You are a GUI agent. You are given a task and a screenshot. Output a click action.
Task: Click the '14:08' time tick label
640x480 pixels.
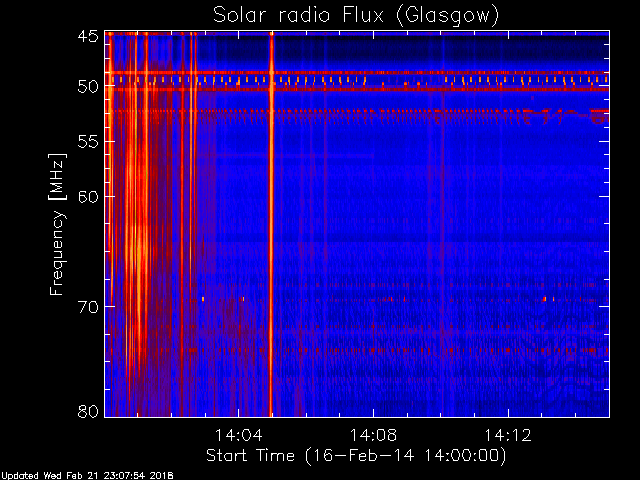[373, 435]
